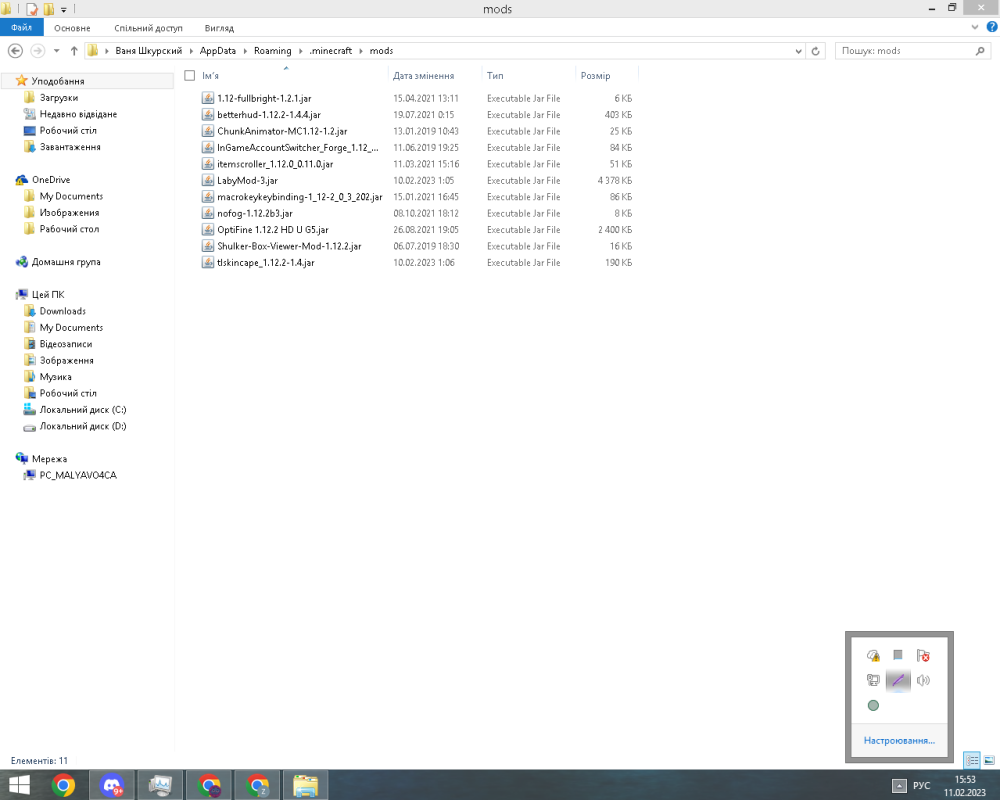Open the Файл ribbon tab

(x=22, y=27)
